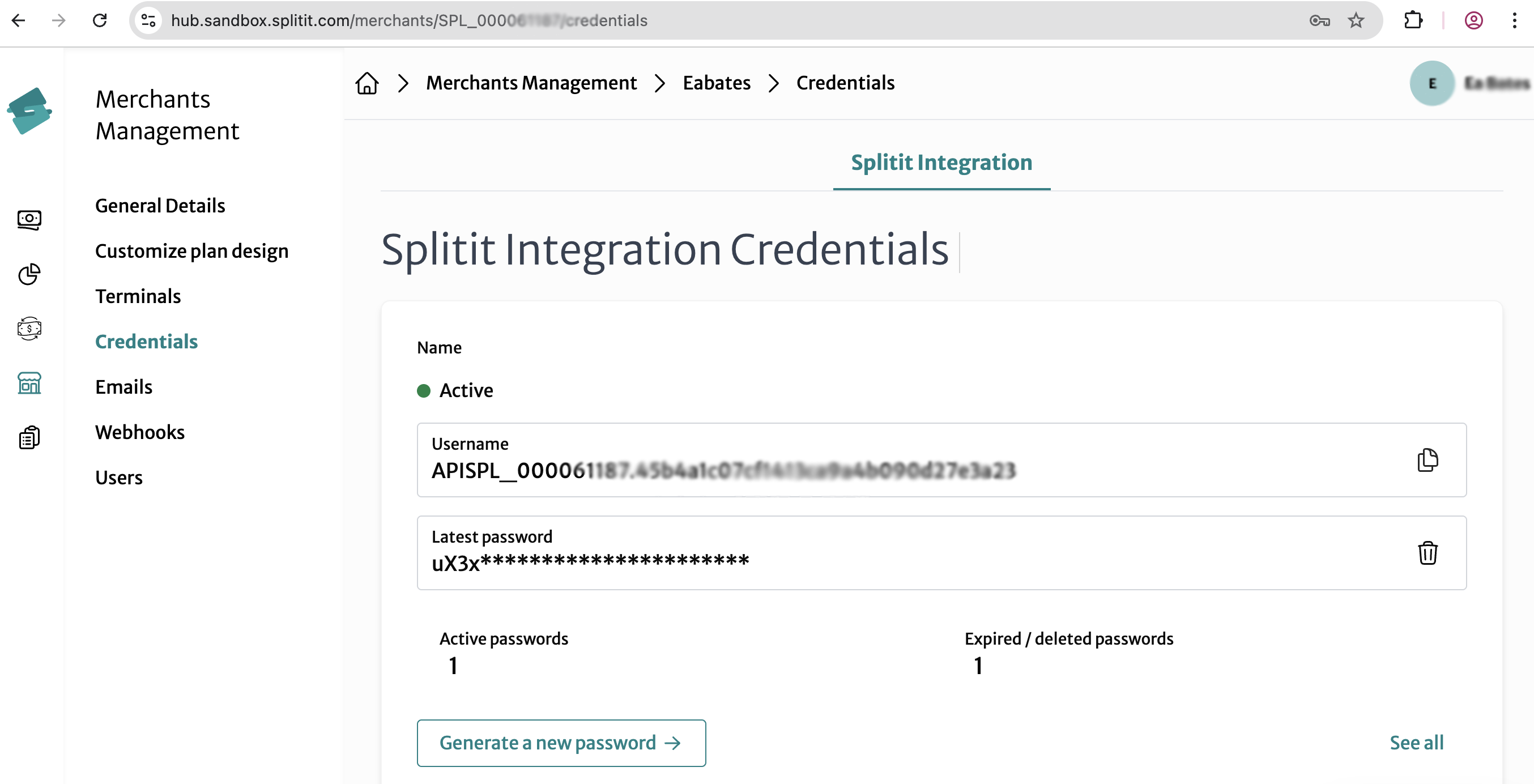Open Emails in the side menu
Viewport: 1534px width, 784px height.
[124, 387]
